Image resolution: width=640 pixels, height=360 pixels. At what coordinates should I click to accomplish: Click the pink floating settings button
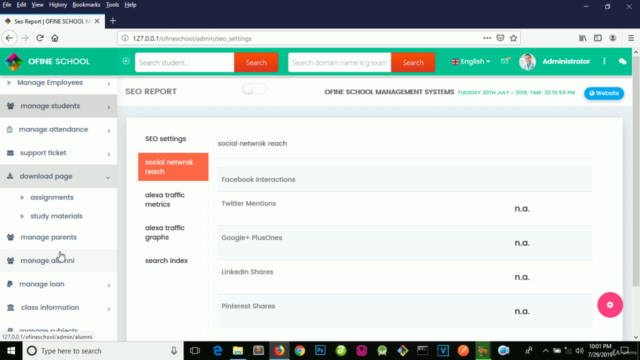610,305
